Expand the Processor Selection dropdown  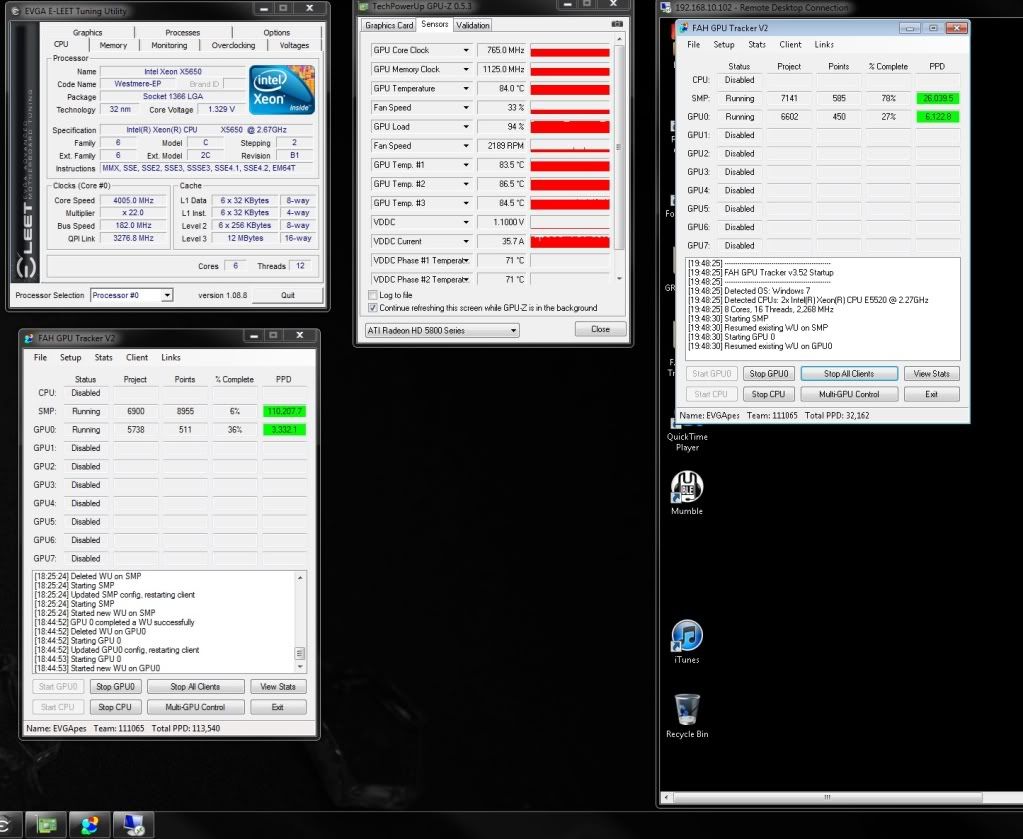click(131, 295)
